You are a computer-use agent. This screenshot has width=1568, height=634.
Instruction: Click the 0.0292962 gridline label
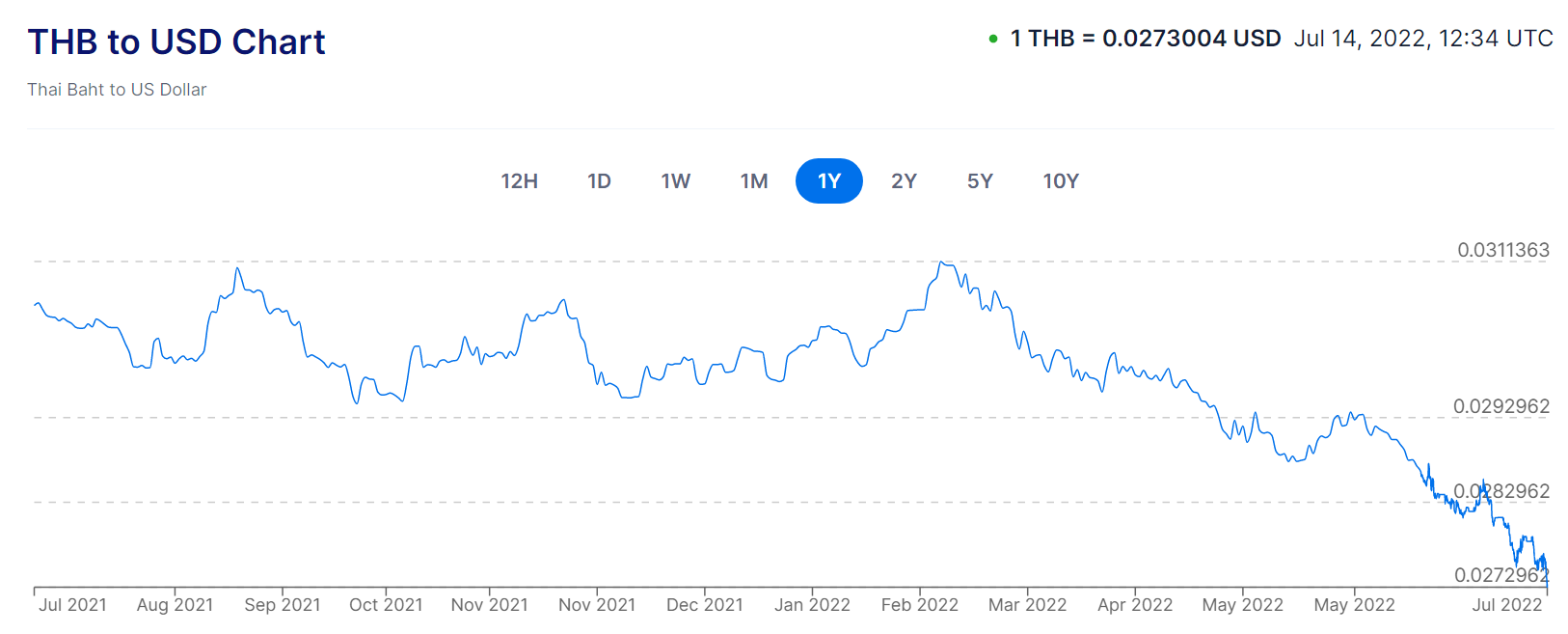1500,406
